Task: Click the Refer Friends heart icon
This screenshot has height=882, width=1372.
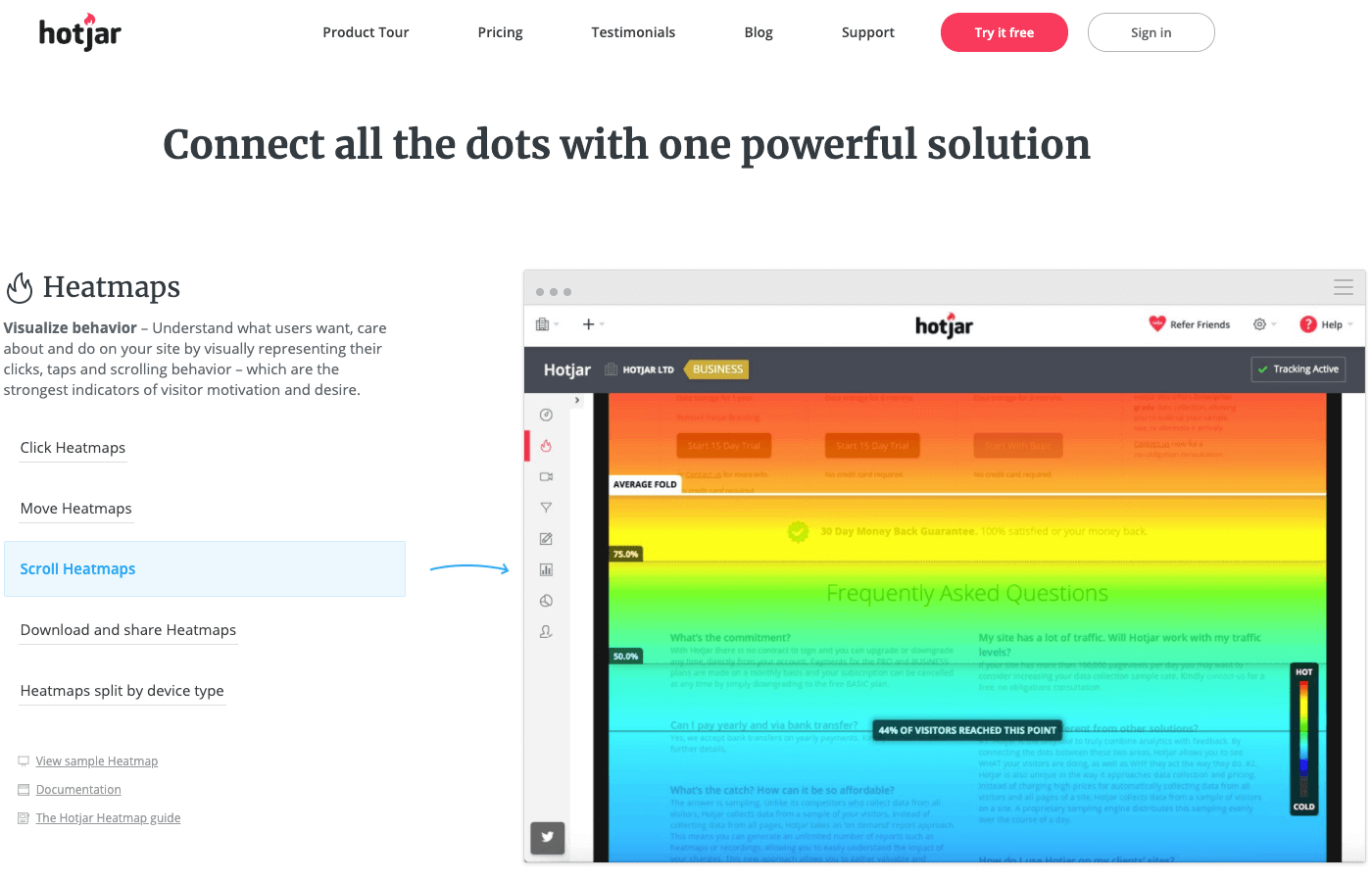Action: [x=1157, y=324]
